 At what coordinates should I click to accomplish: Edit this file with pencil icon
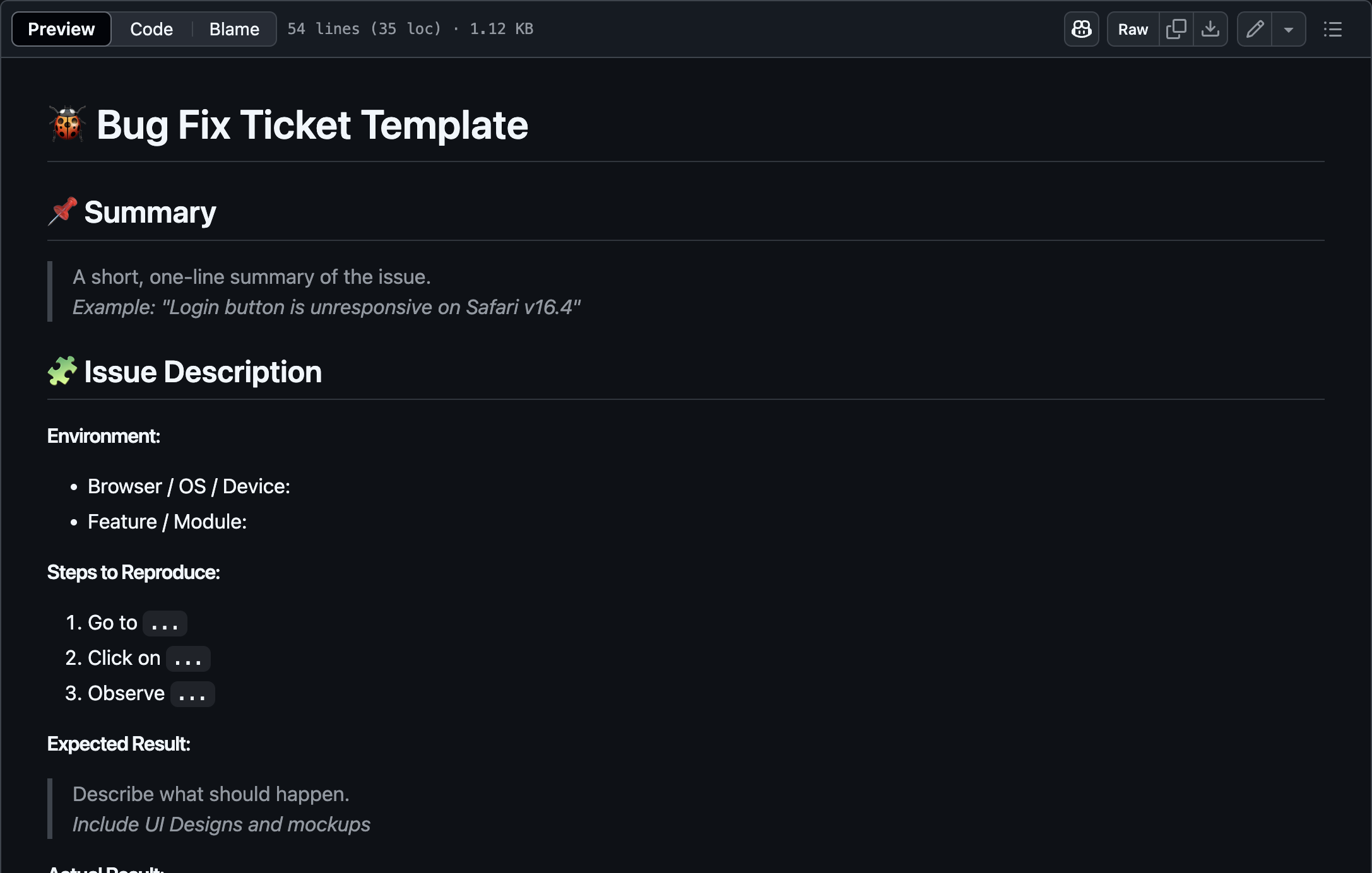pyautogui.click(x=1255, y=29)
